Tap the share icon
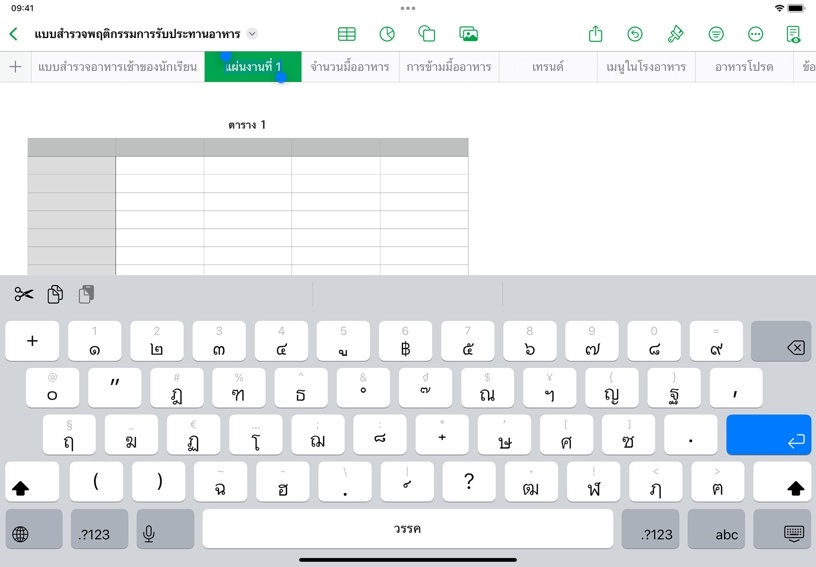Viewport: 816px width, 567px height. (595, 34)
